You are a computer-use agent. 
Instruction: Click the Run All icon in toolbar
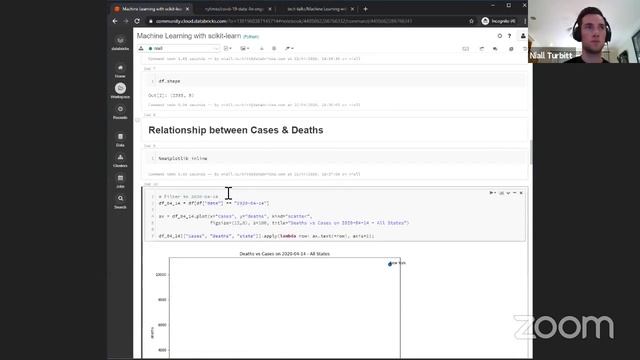262,48
